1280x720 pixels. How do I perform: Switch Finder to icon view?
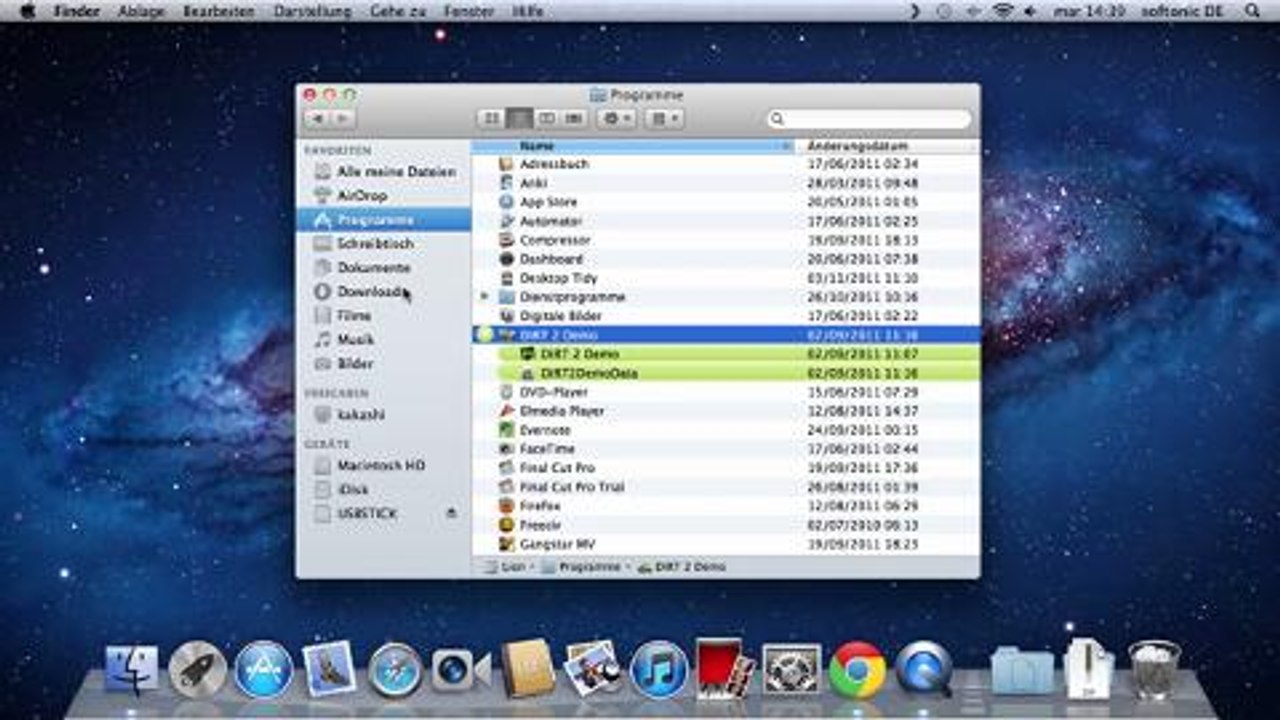point(491,118)
